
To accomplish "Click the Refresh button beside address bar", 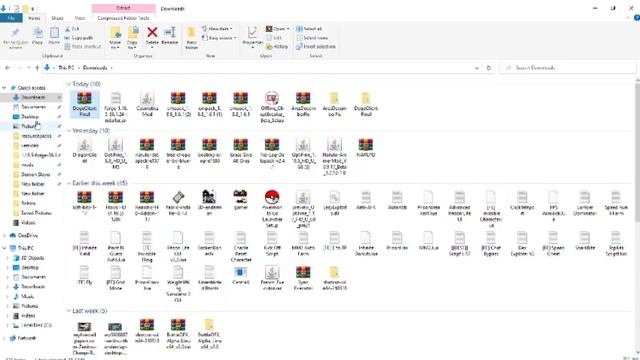I will [489, 68].
